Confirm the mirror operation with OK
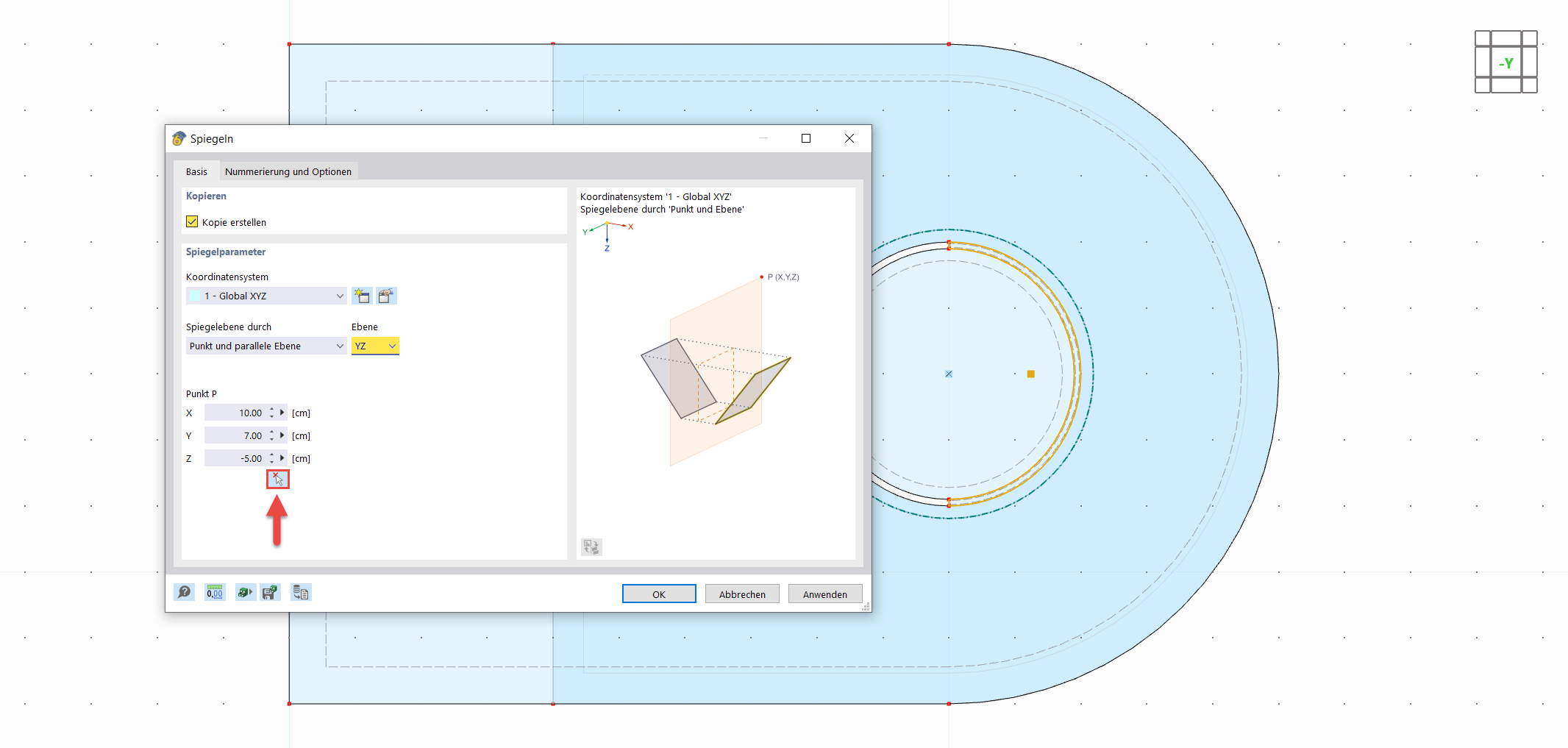Image resolution: width=1568 pixels, height=748 pixels. click(658, 594)
